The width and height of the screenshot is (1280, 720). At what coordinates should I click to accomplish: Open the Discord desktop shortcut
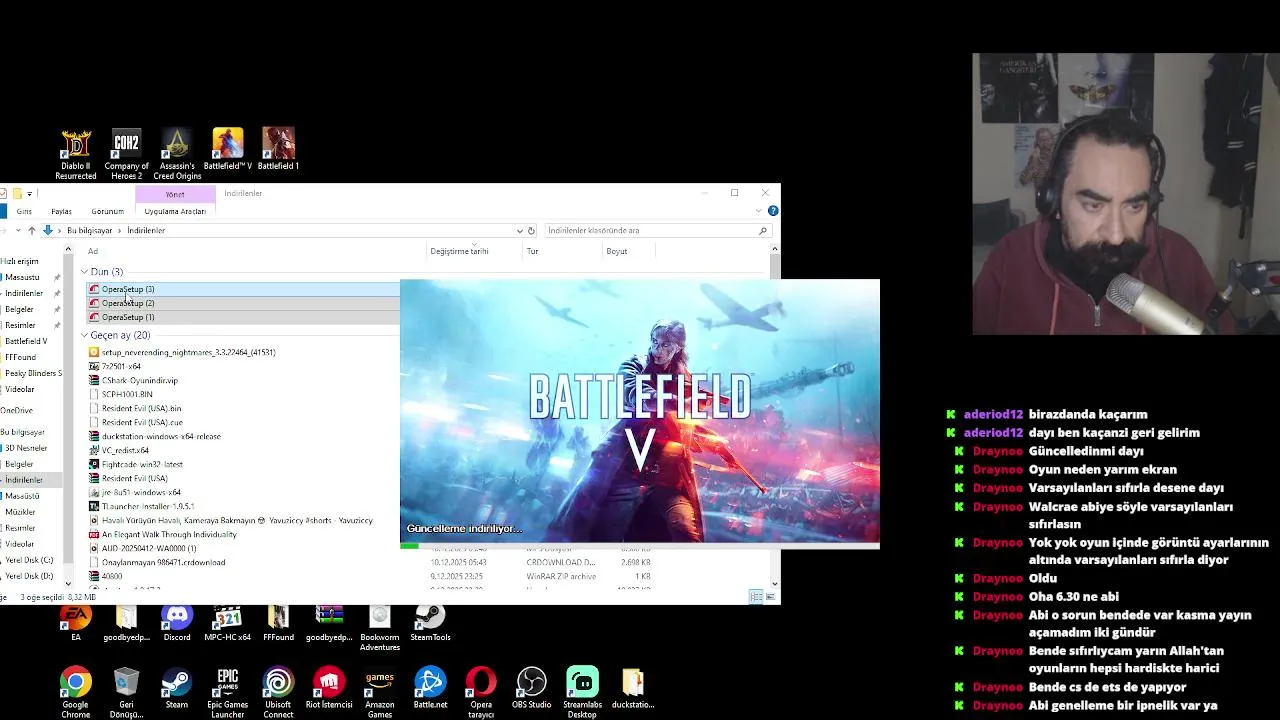tap(177, 623)
